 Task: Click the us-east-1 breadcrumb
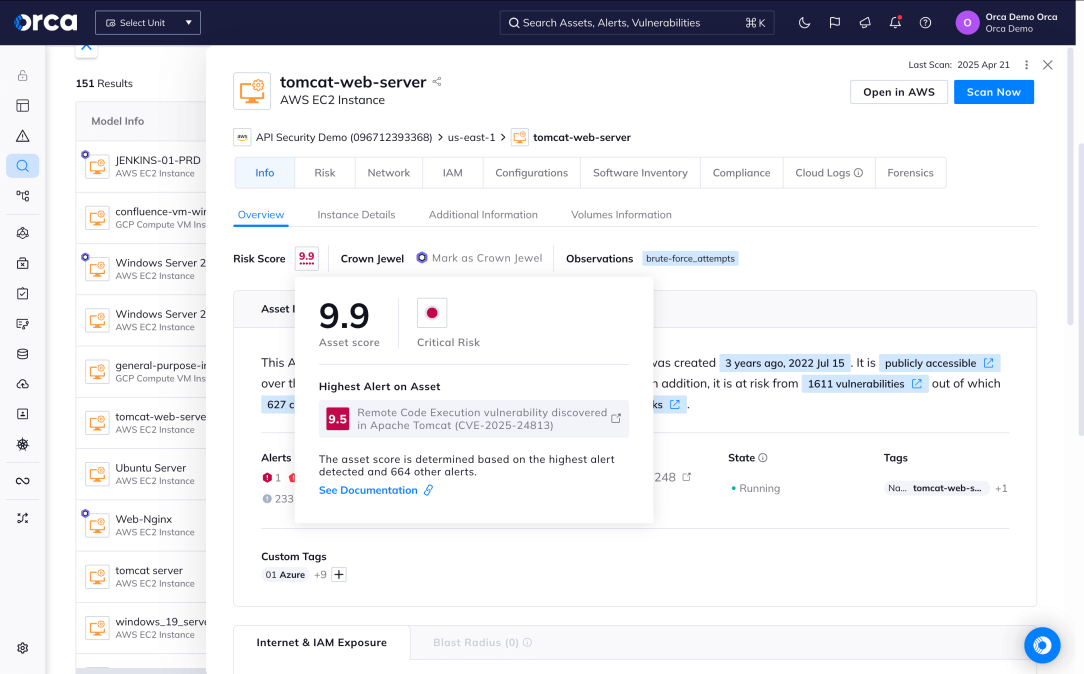tap(471, 138)
